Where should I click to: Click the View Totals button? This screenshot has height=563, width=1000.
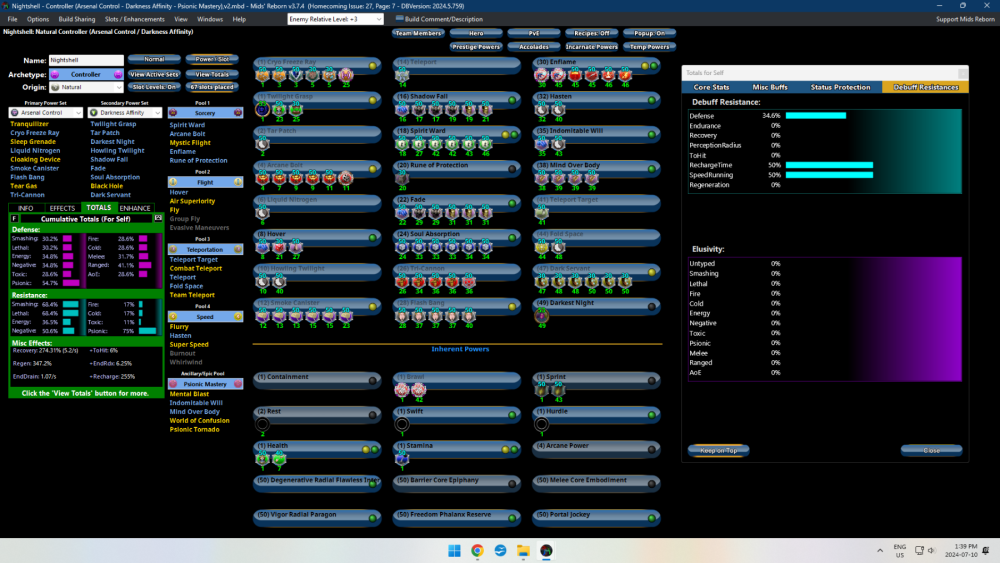click(x=212, y=75)
